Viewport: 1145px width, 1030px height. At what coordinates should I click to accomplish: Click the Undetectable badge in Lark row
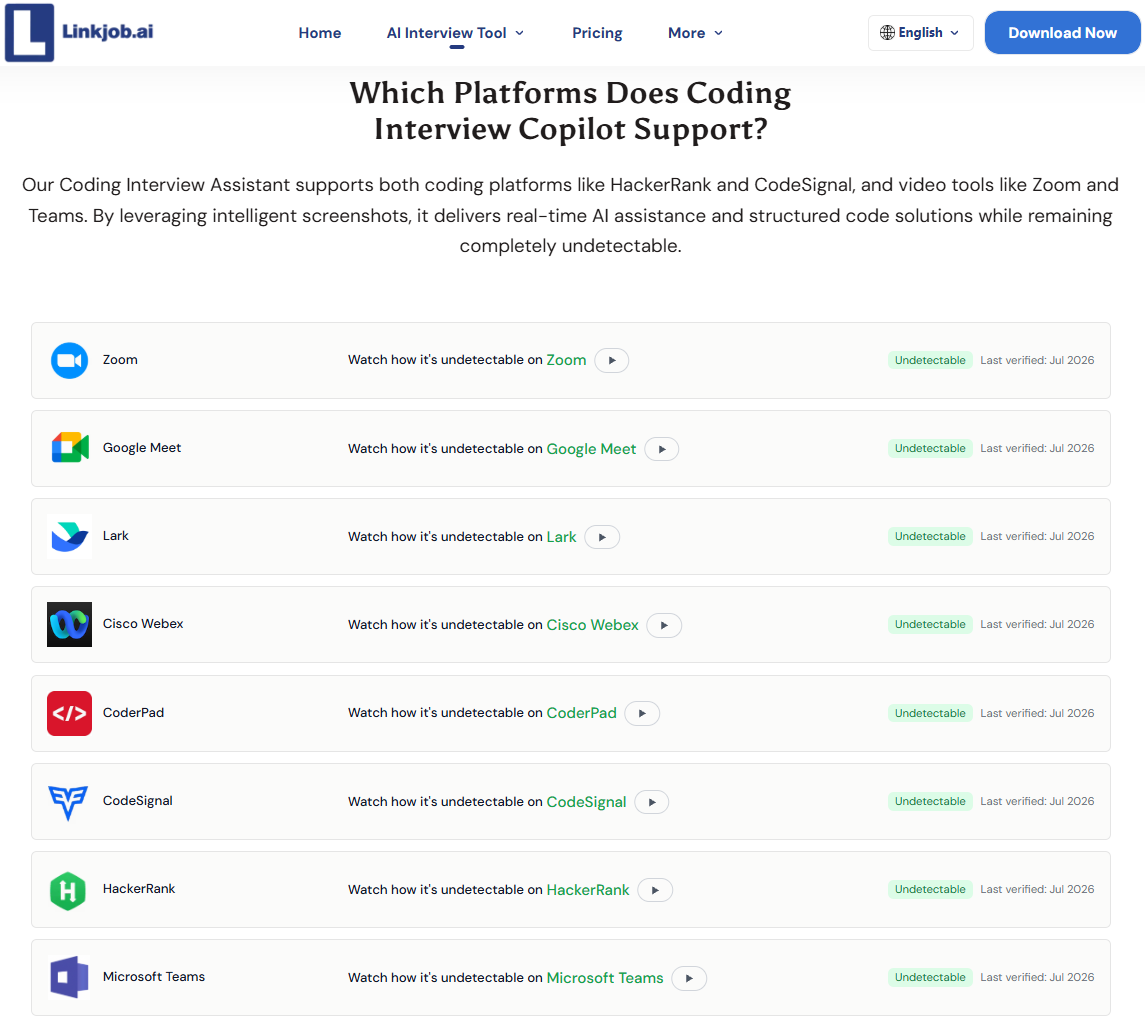point(930,537)
